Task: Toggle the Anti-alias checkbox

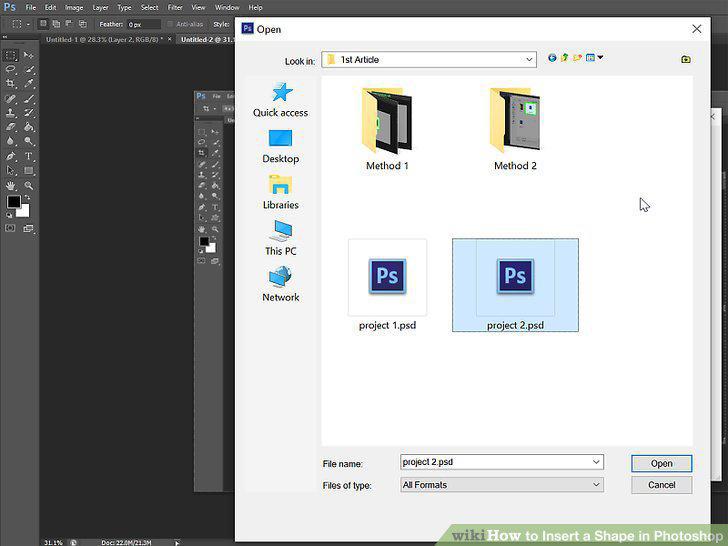Action: pyautogui.click(x=170, y=24)
